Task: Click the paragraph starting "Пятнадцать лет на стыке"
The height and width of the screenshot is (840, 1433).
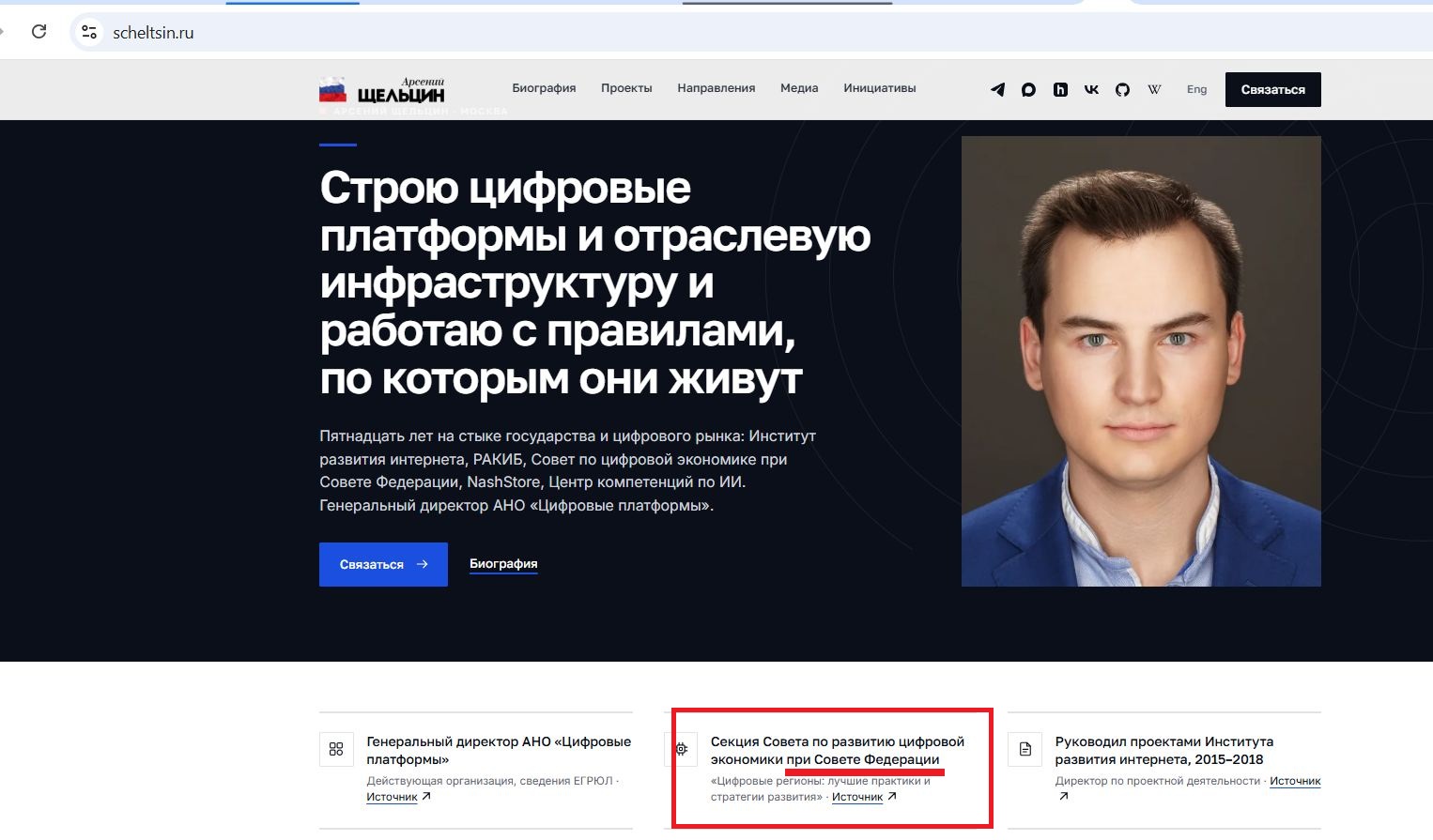Action: (x=568, y=471)
